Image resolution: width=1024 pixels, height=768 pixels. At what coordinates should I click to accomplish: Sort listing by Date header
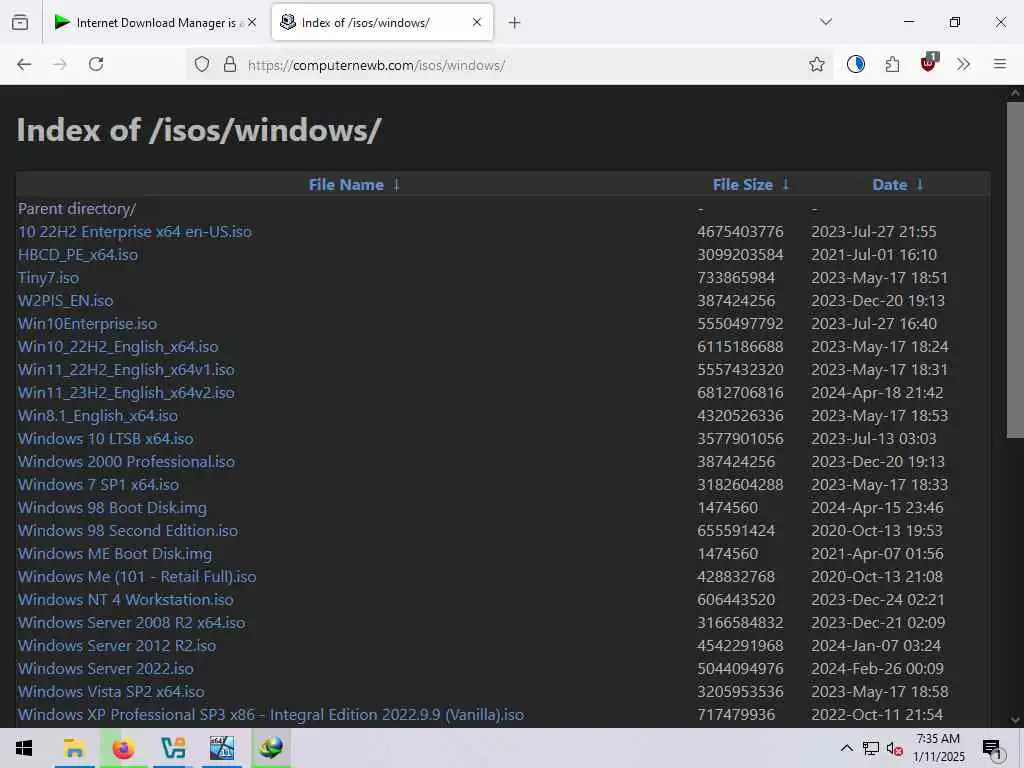tap(889, 185)
